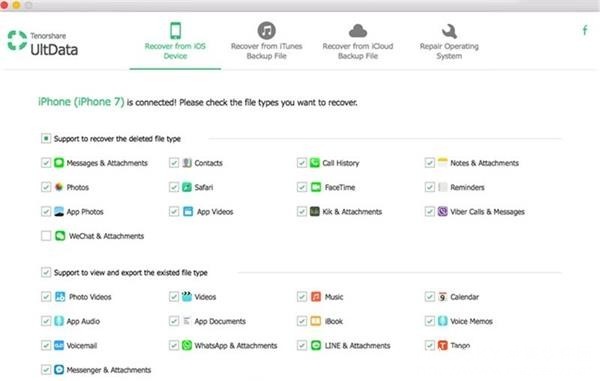Click the 'App Photos' label
600x381 pixels.
pyautogui.click(x=85, y=212)
